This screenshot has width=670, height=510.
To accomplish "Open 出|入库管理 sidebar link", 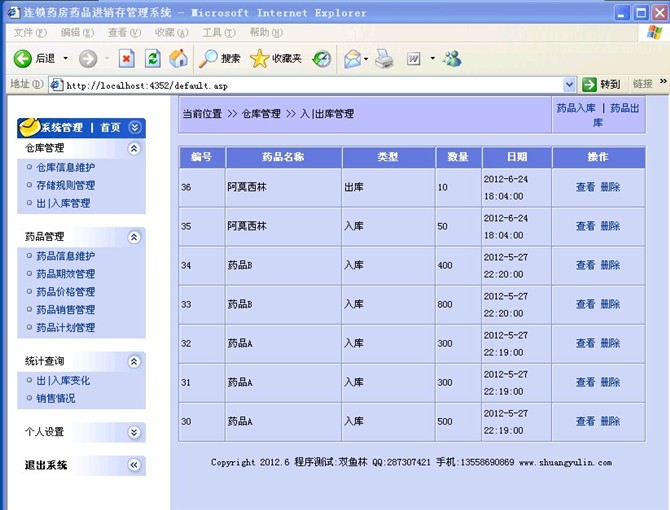I will click(x=63, y=203).
